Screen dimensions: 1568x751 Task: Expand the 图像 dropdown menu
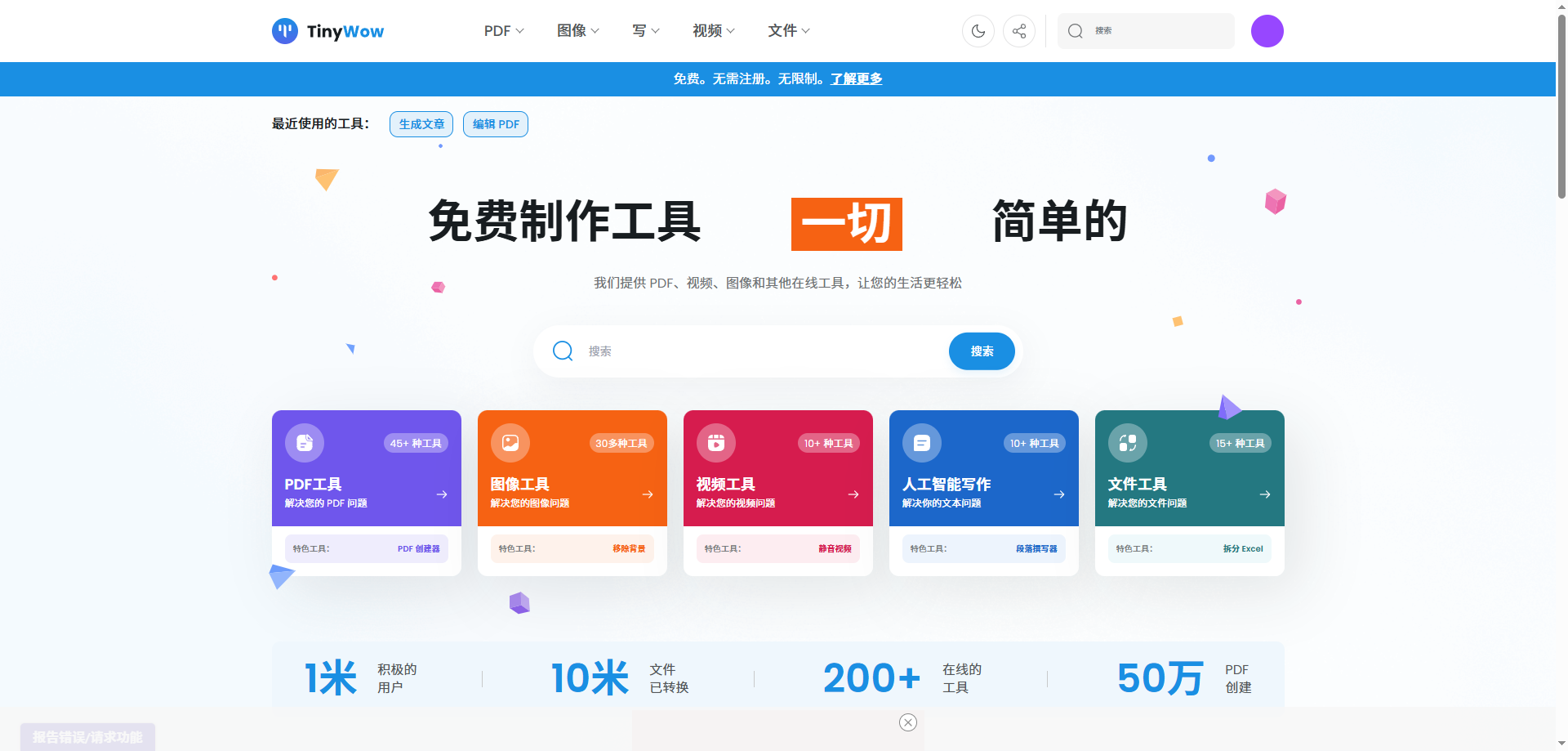click(x=577, y=31)
